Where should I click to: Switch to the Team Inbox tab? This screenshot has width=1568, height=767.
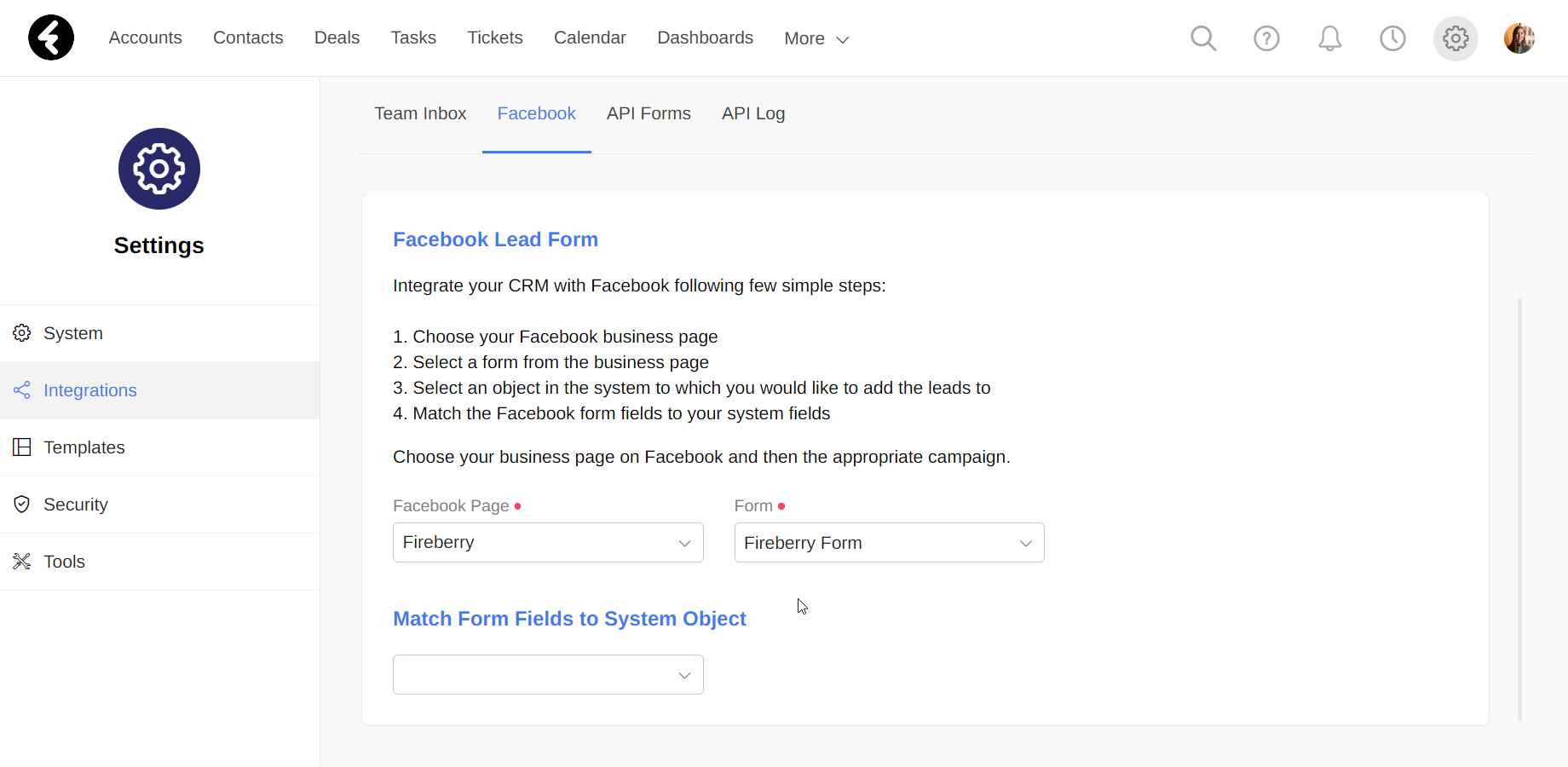click(x=420, y=113)
